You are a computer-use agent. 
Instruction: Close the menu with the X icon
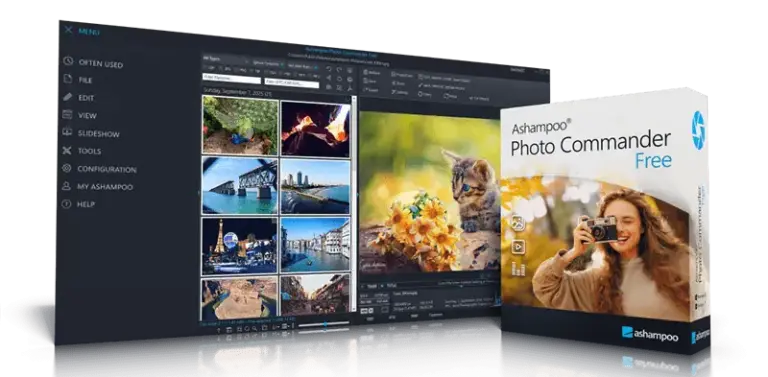[68, 30]
